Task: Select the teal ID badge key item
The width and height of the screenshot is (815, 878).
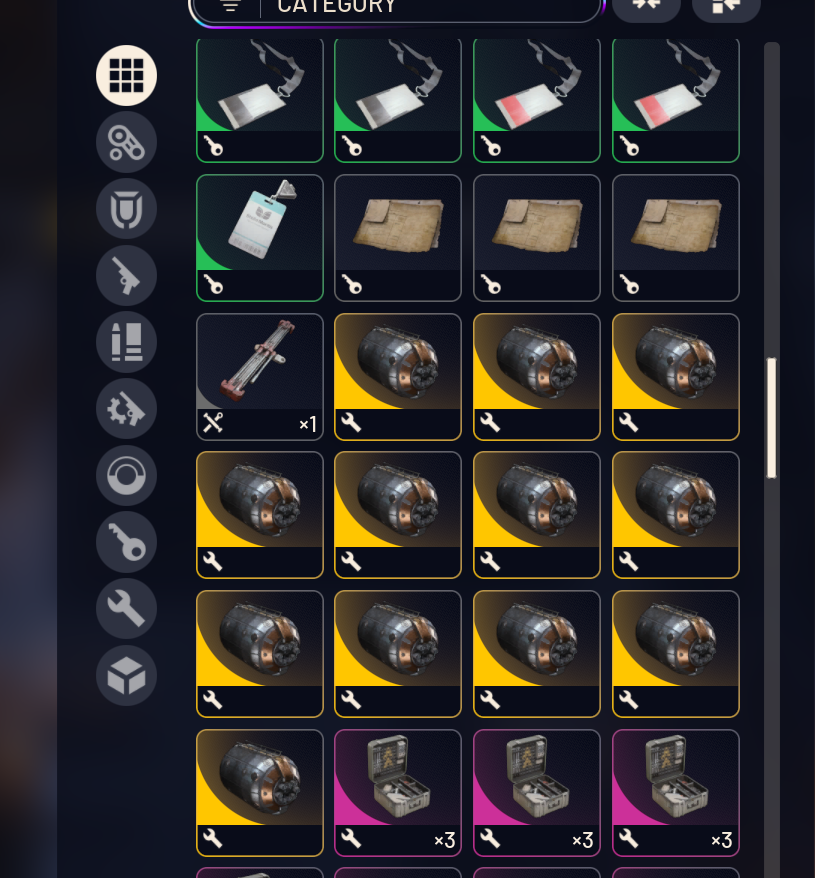Action: pyautogui.click(x=260, y=238)
